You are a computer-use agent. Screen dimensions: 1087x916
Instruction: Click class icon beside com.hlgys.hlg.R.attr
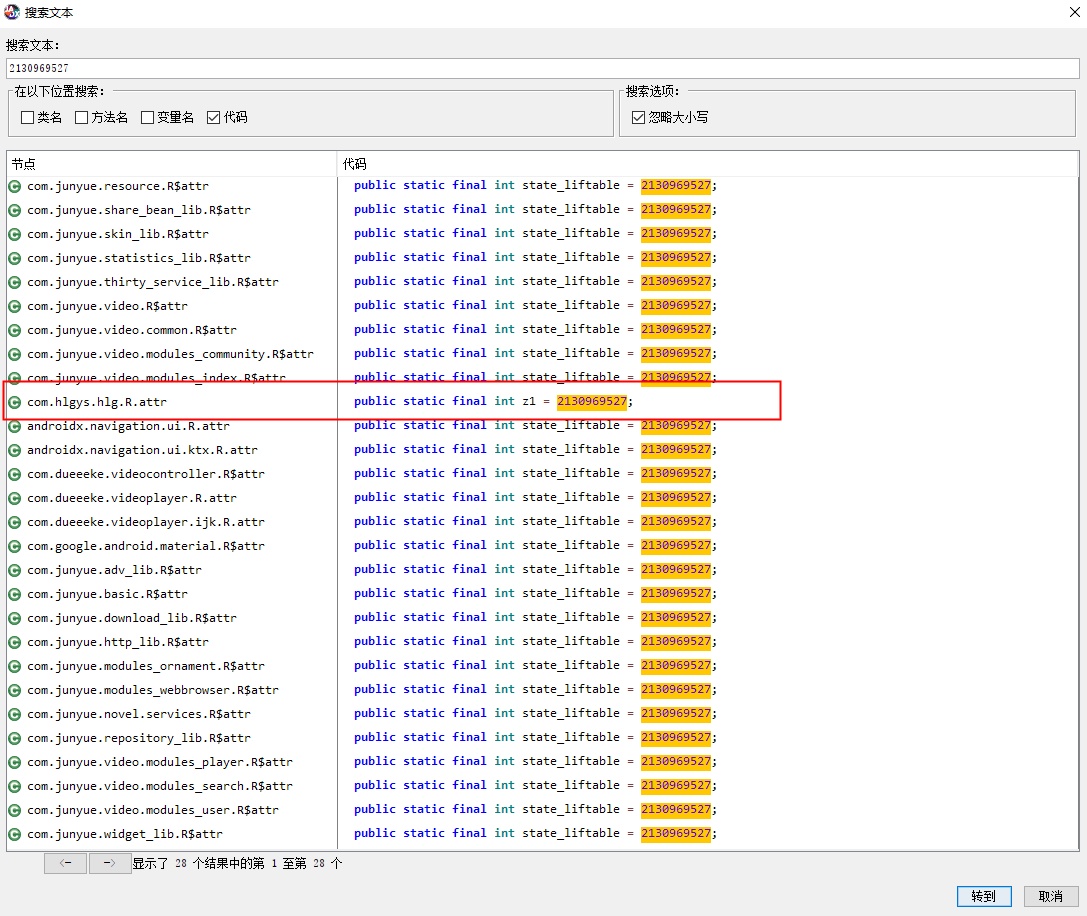pyautogui.click(x=15, y=402)
